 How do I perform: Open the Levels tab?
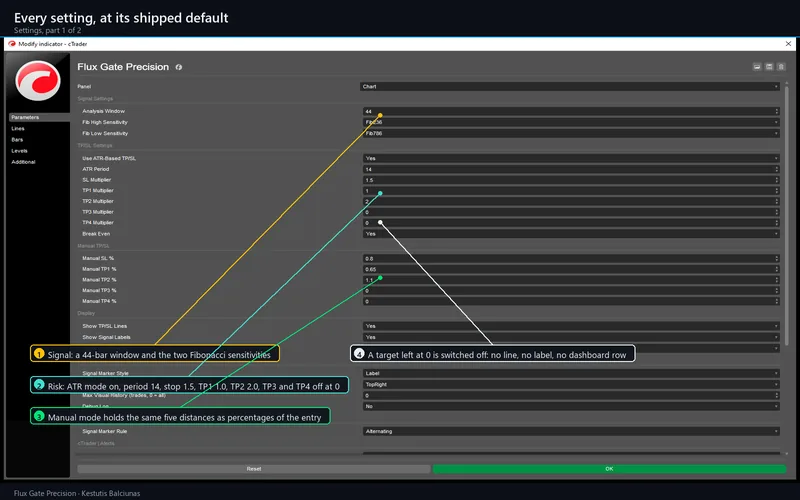[x=19, y=151]
